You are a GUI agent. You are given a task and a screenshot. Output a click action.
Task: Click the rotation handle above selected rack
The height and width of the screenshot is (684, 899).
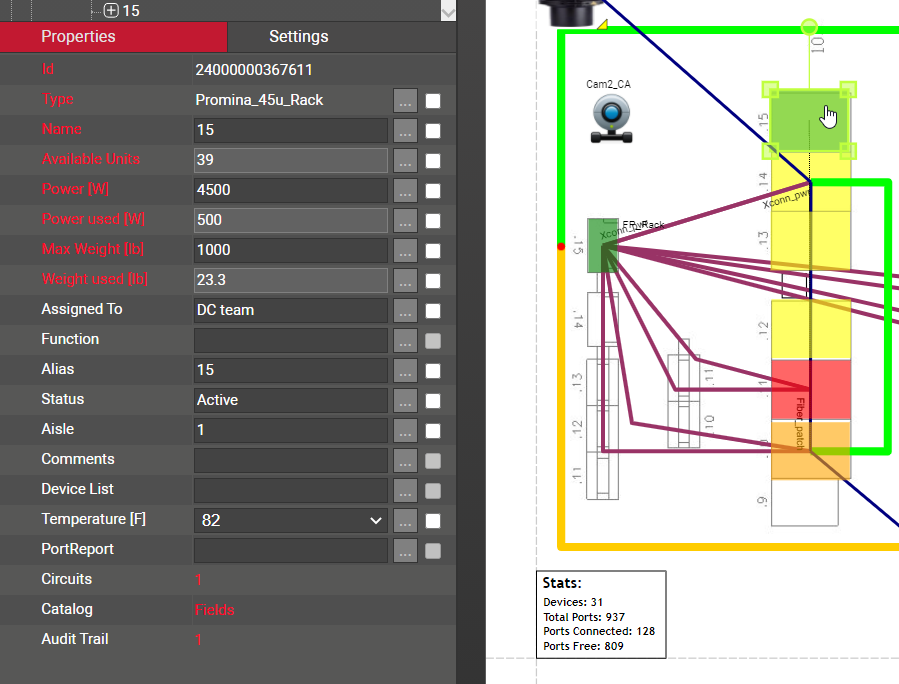coord(810,27)
